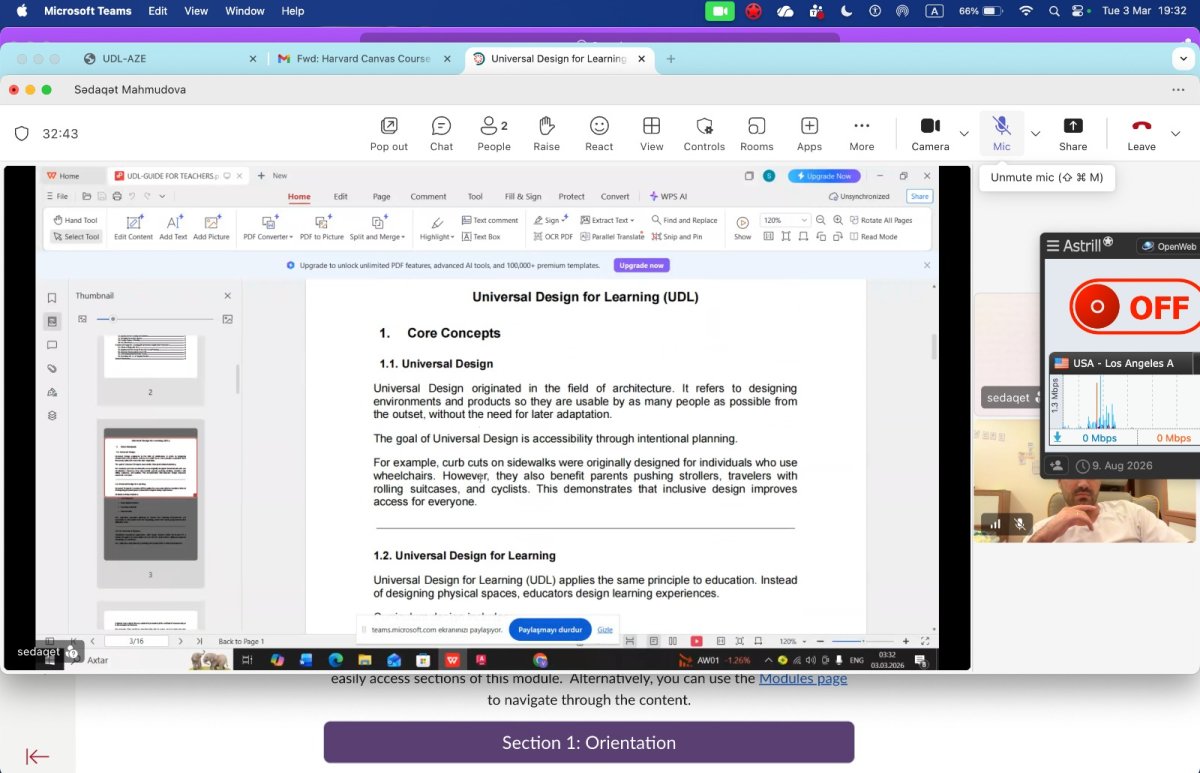Open the View layout options
The width and height of the screenshot is (1200, 773).
(x=652, y=134)
